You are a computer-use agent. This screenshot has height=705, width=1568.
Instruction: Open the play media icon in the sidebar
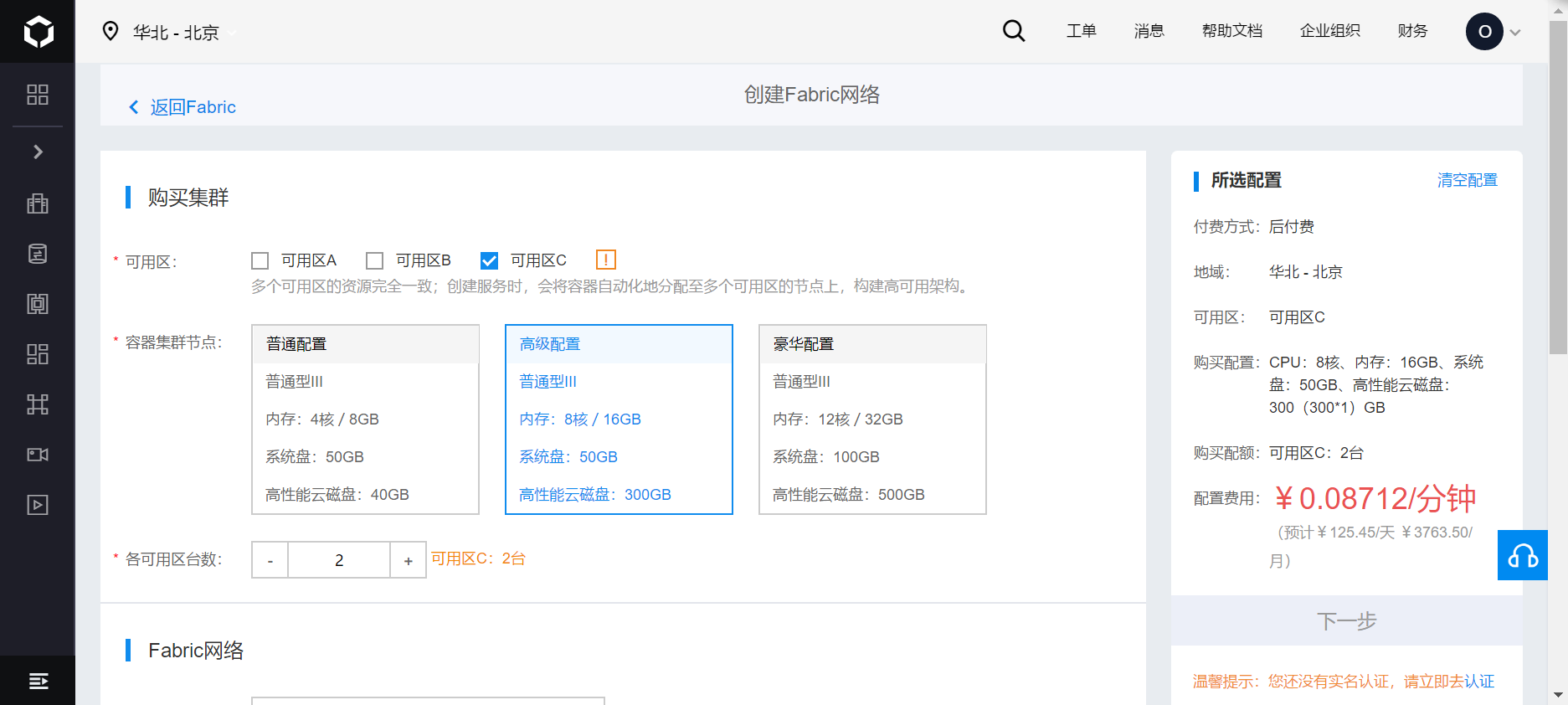click(x=38, y=505)
